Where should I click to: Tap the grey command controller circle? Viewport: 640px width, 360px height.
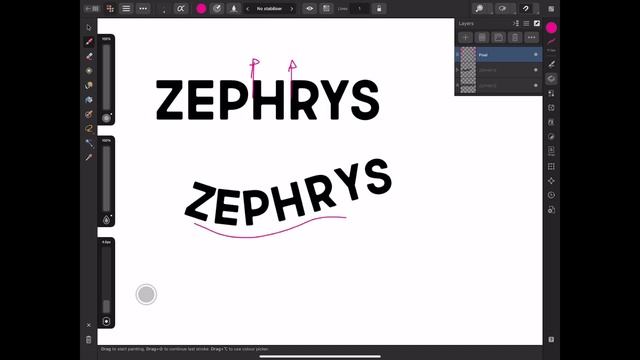click(x=146, y=294)
